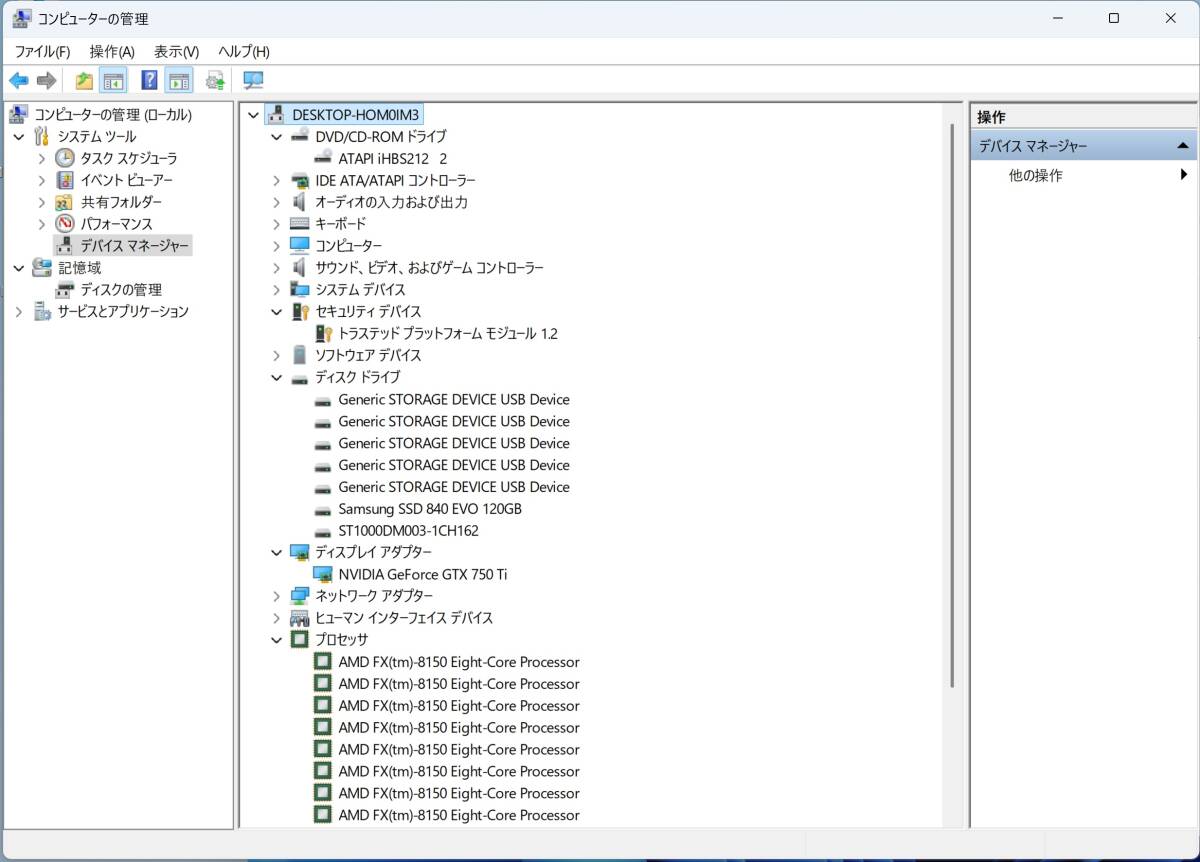Open the 表示(V) menu
The image size is (1200, 862).
tap(176, 51)
